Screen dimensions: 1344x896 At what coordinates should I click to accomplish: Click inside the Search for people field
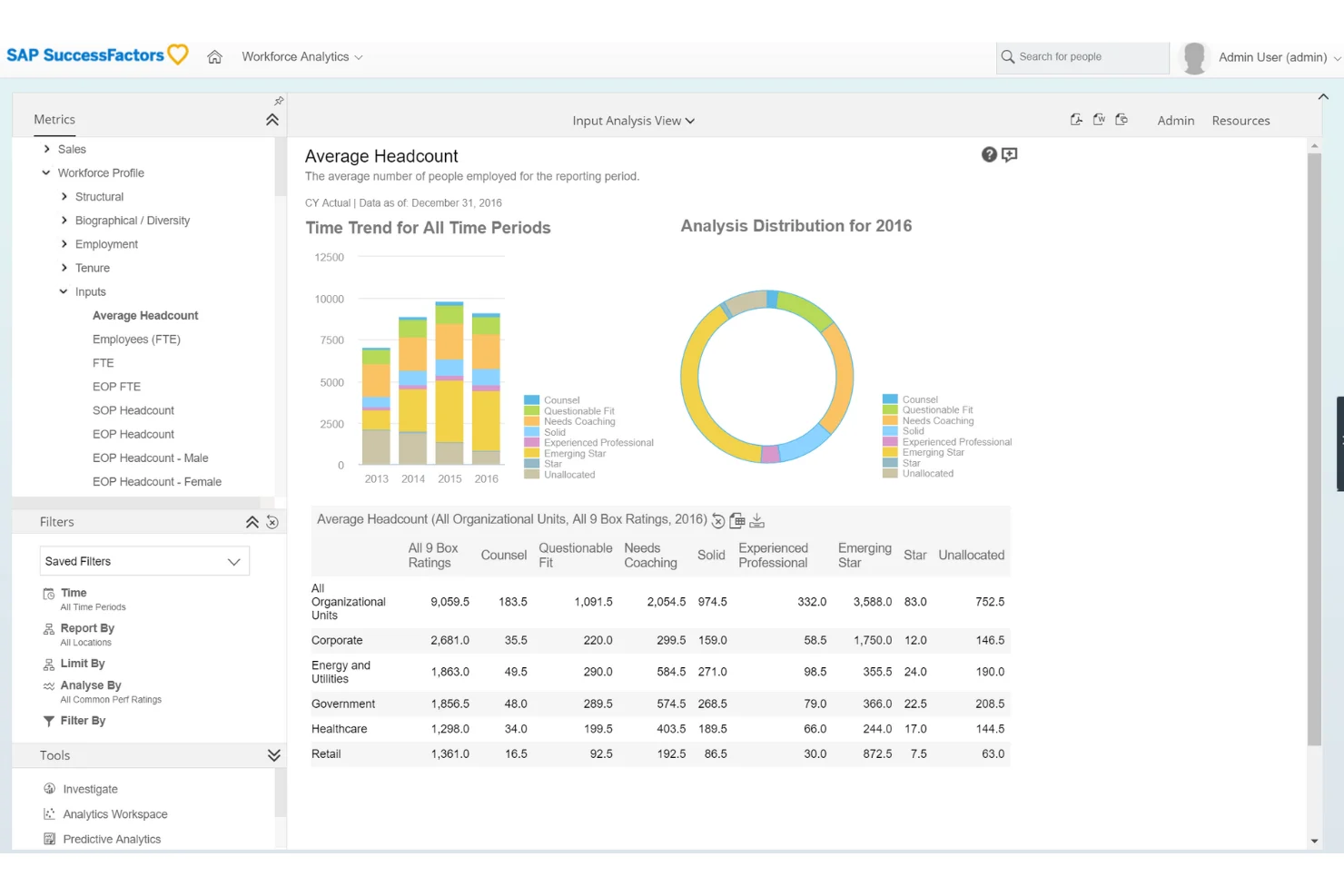pyautogui.click(x=1081, y=56)
